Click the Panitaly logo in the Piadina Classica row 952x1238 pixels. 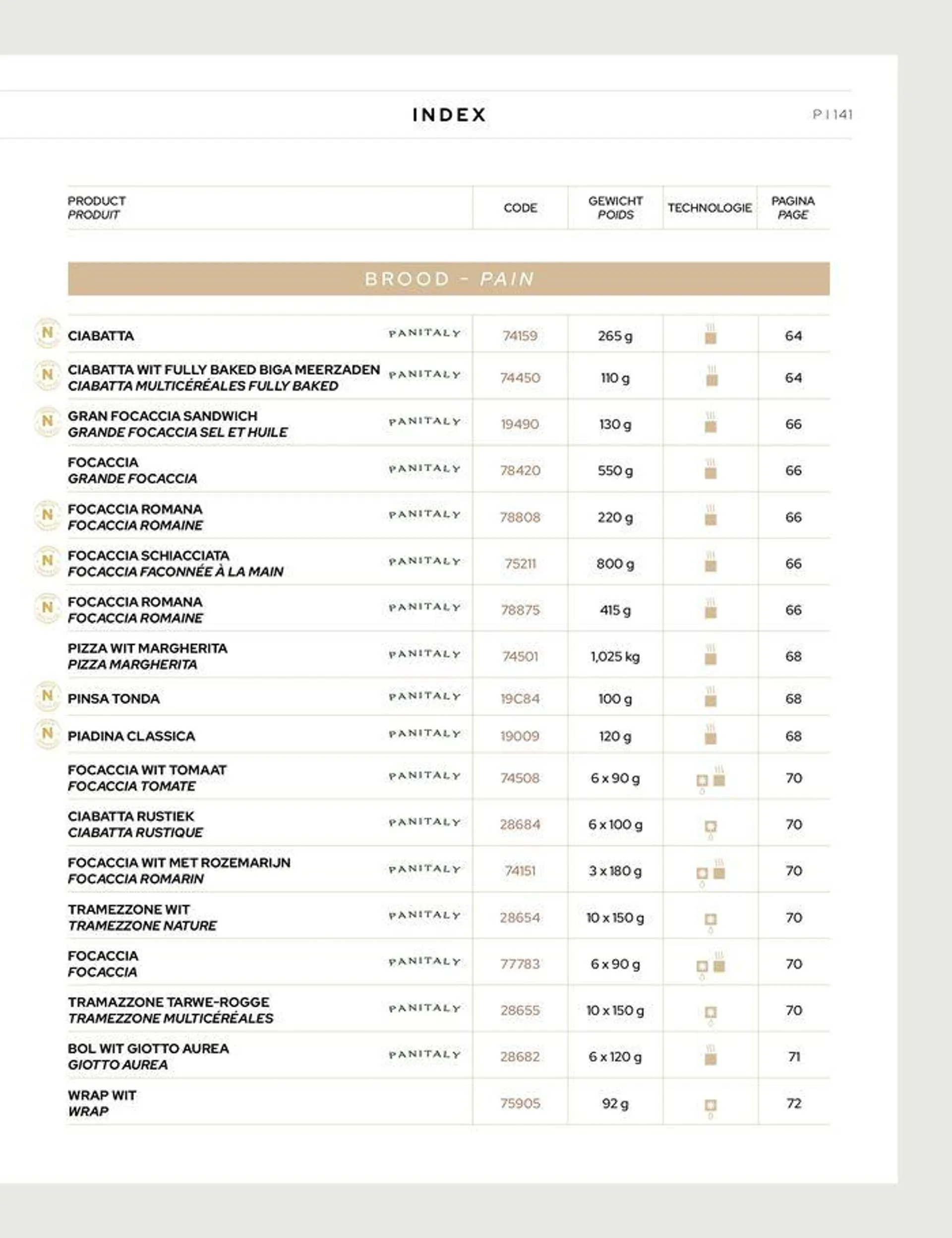pos(424,734)
